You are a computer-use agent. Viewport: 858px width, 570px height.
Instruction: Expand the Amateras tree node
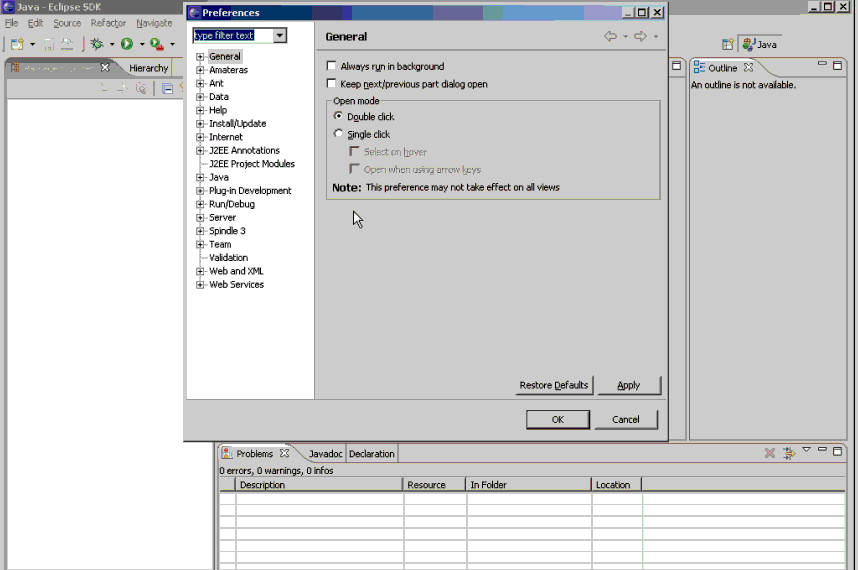200,70
